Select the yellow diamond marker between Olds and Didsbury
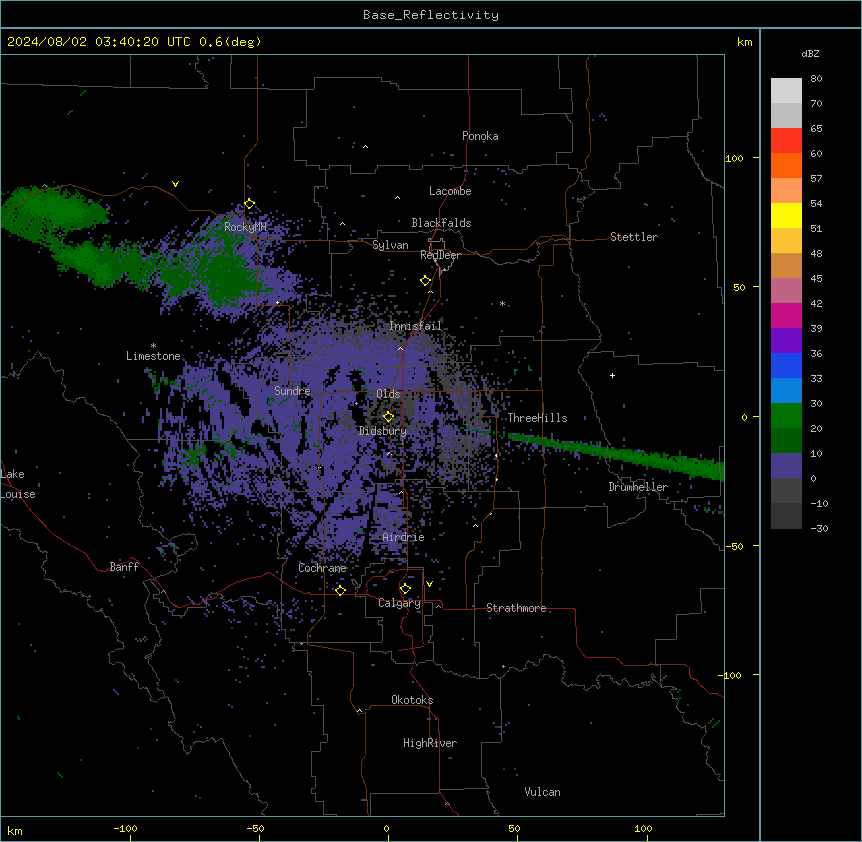This screenshot has height=842, width=862. [x=389, y=416]
